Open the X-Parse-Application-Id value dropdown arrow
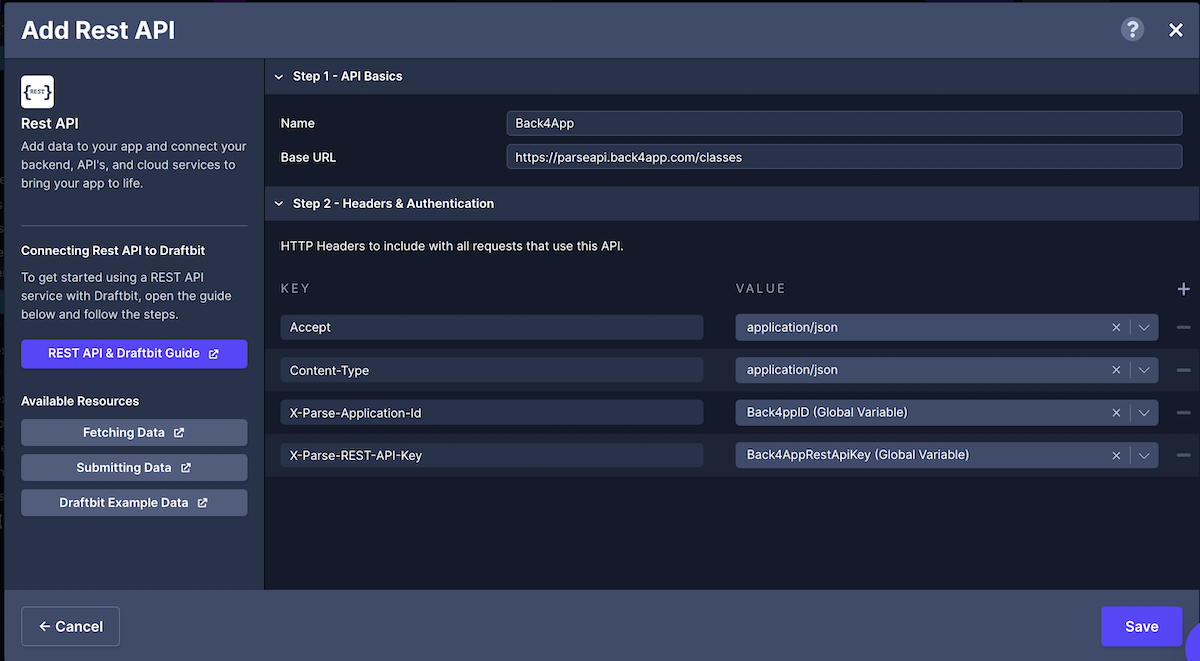This screenshot has height=661, width=1200. click(1144, 412)
